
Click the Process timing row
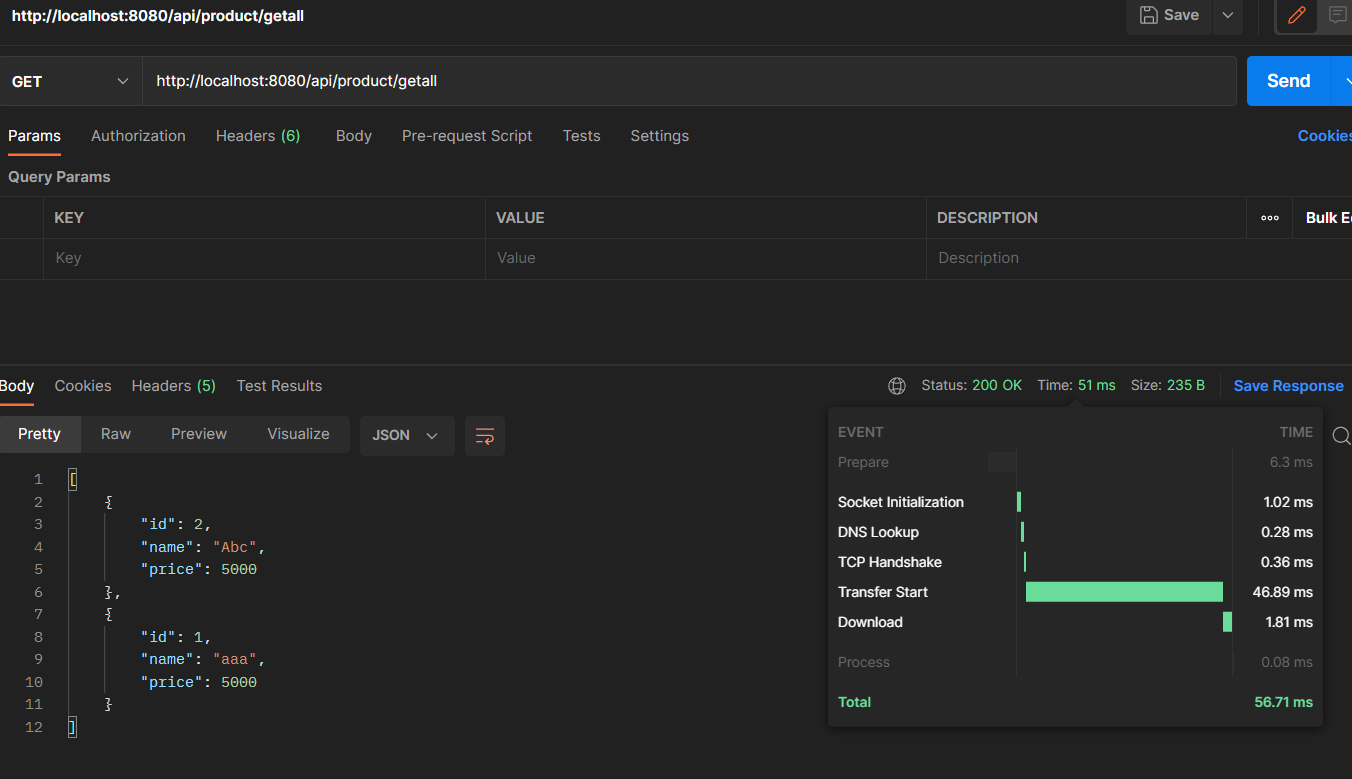(1075, 662)
